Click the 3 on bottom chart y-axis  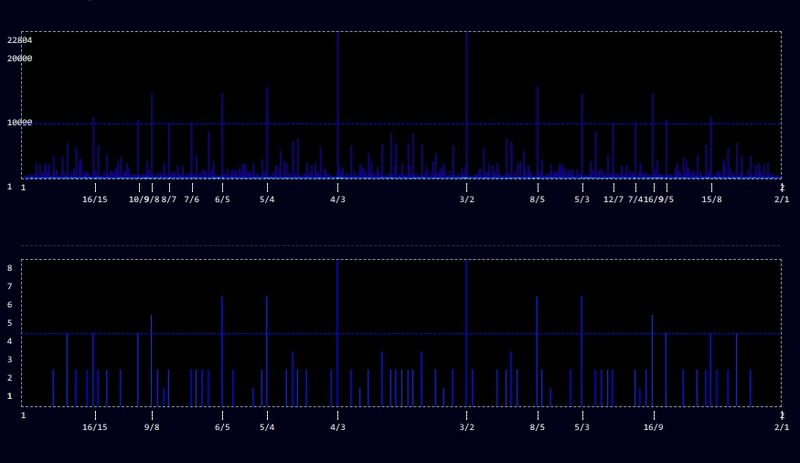(x=10, y=359)
